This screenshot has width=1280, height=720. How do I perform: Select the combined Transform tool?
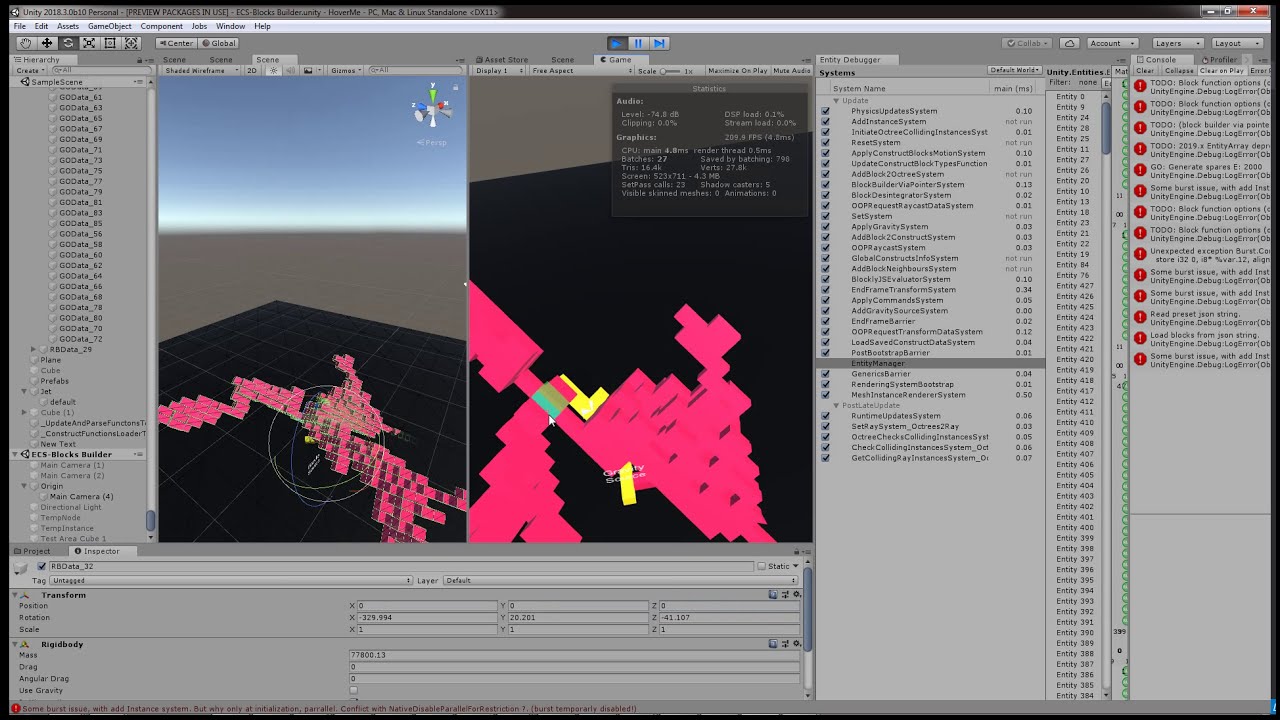coord(131,43)
